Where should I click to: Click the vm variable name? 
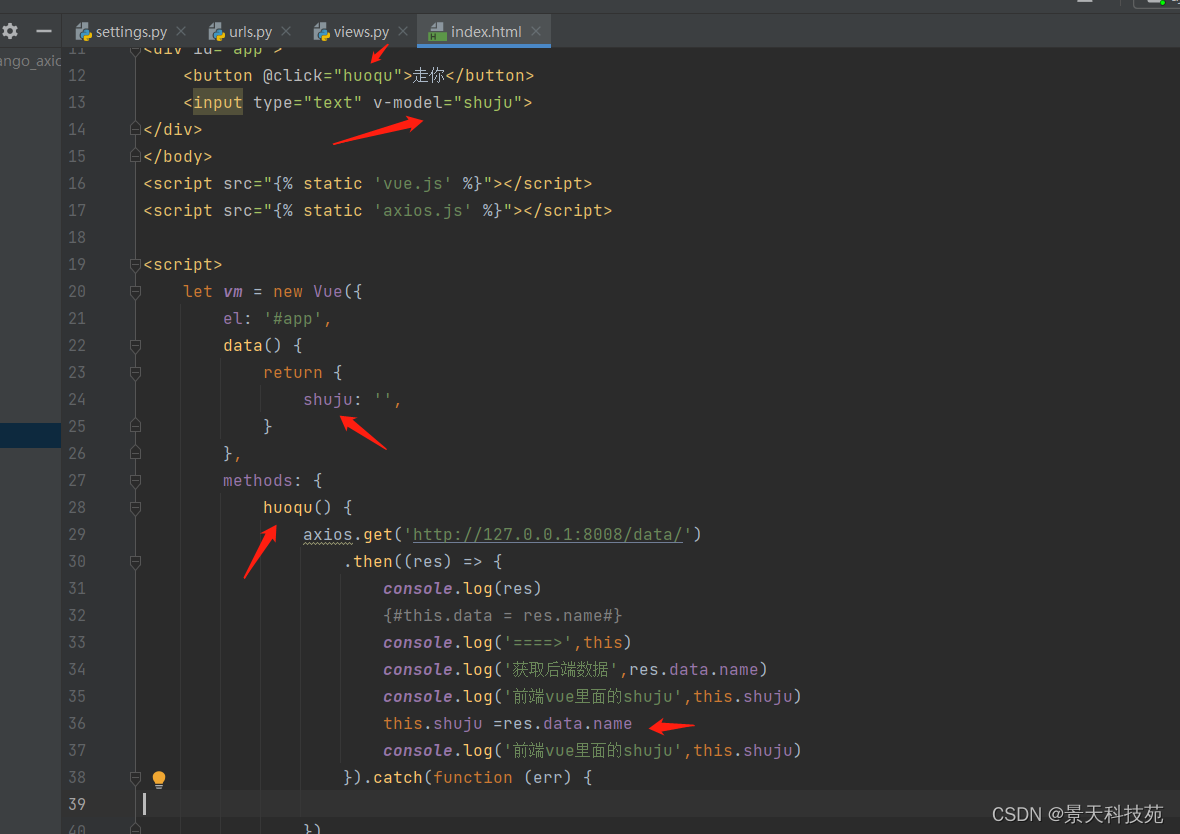click(x=233, y=292)
